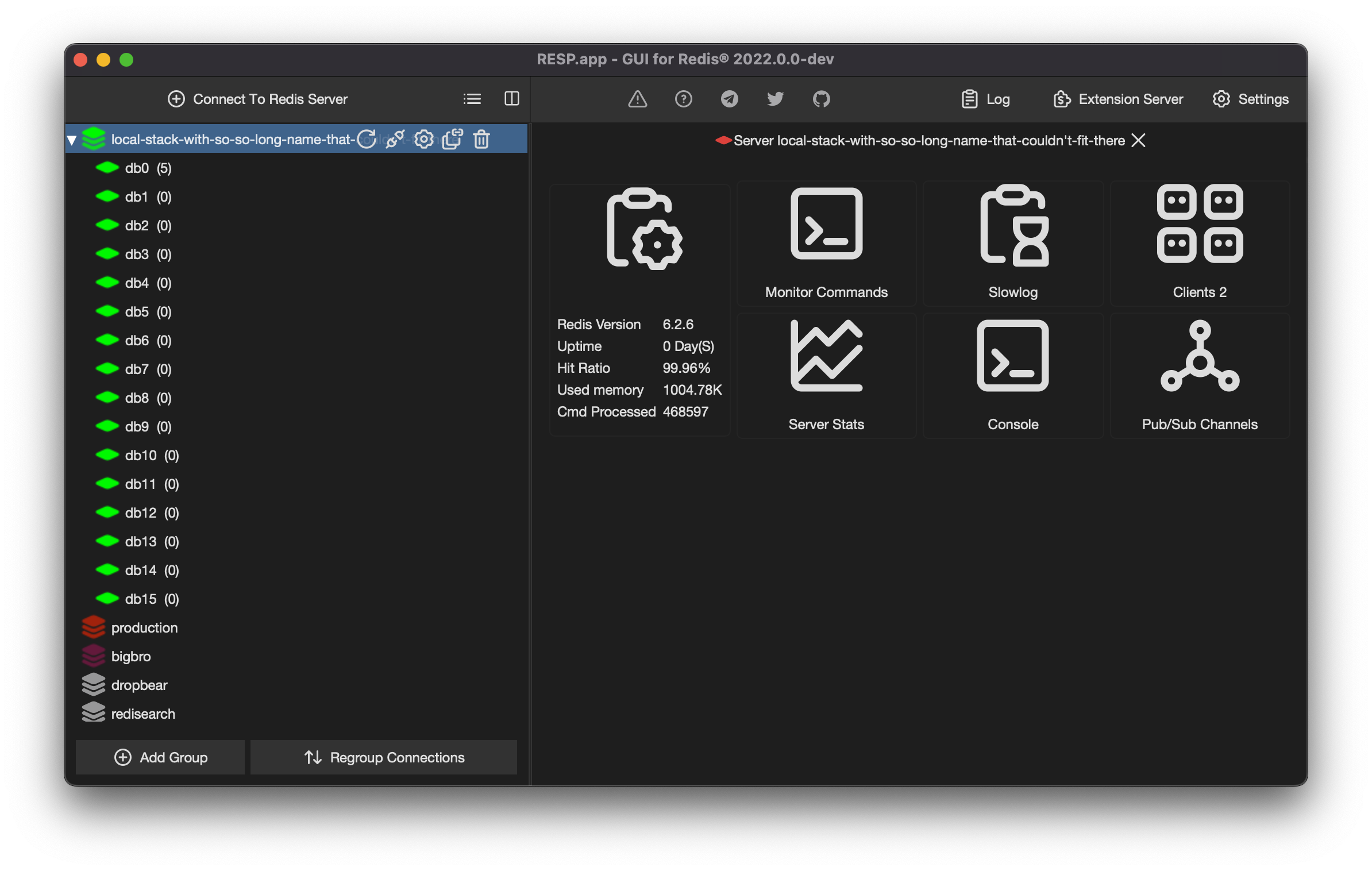Expand database db2 (0)
The image size is (1372, 871).
click(296, 225)
